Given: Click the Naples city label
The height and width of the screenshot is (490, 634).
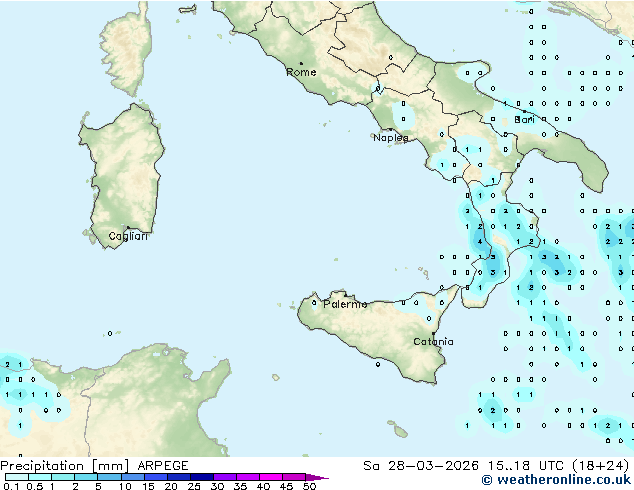Looking at the screenshot, I should [391, 138].
